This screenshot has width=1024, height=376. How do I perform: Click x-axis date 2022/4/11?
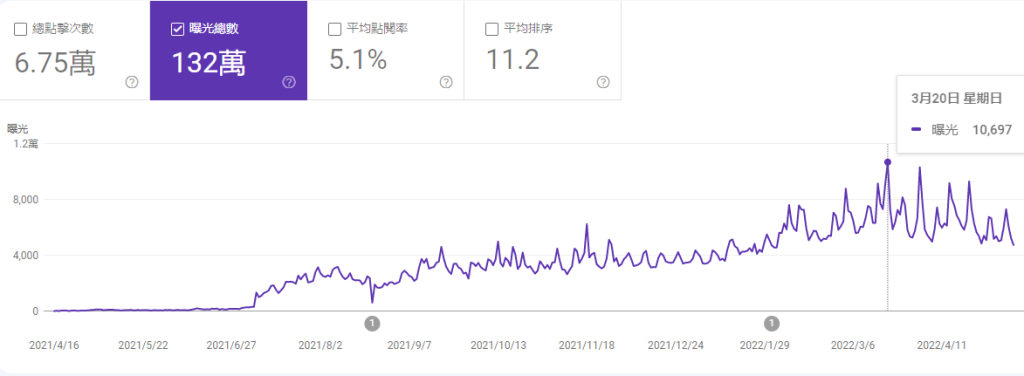pos(942,345)
